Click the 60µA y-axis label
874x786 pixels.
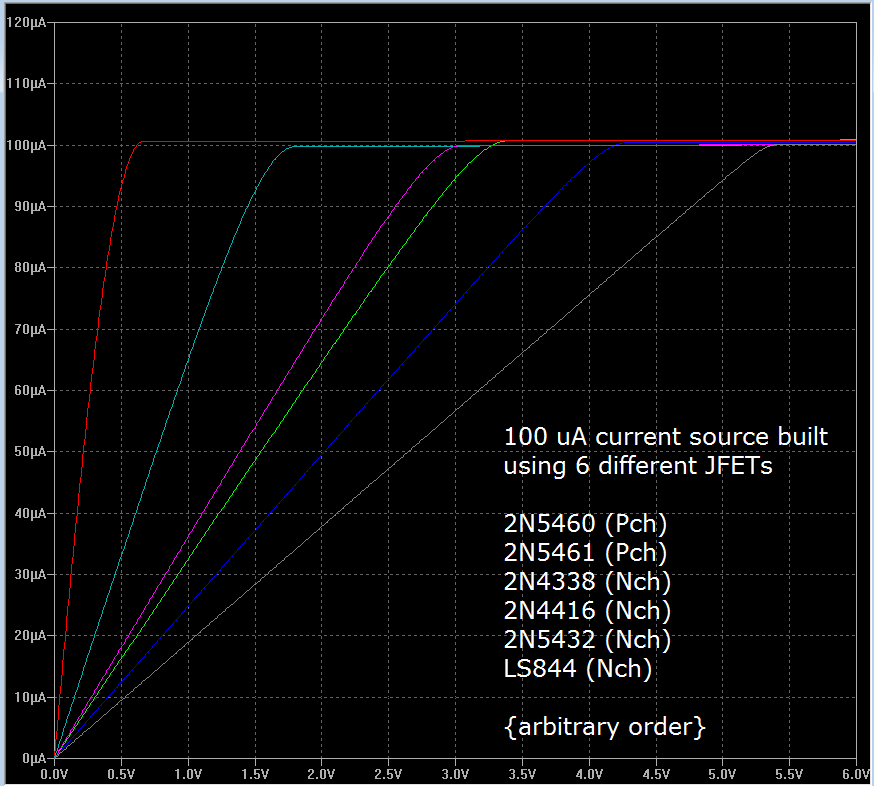(x=30, y=390)
